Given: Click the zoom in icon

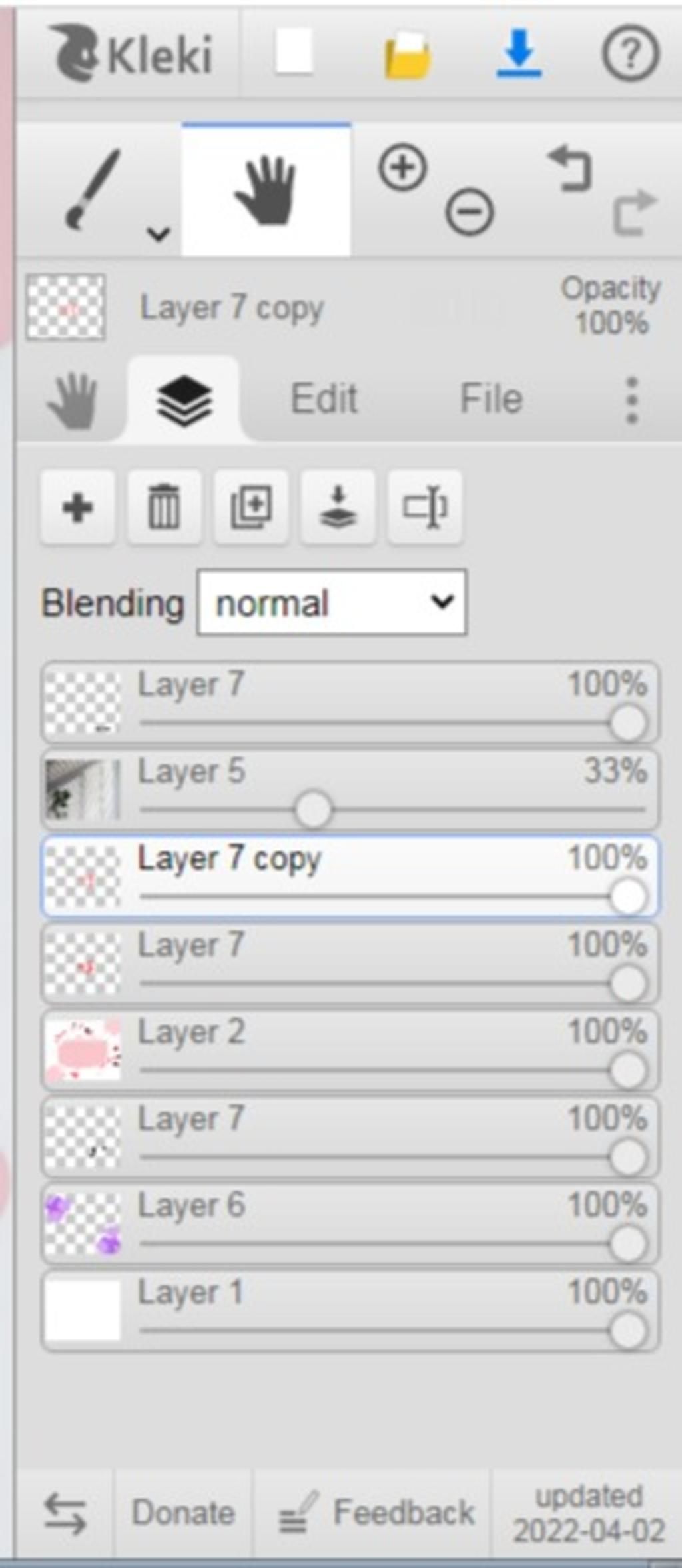Looking at the screenshot, I should (402, 167).
